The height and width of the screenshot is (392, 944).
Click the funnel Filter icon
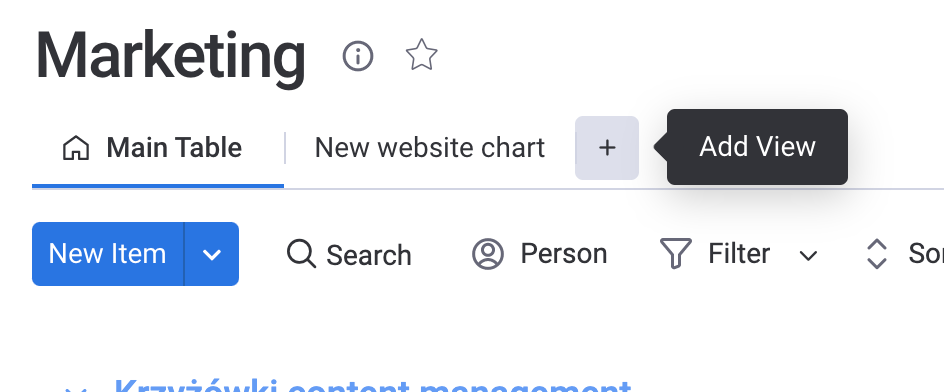675,254
